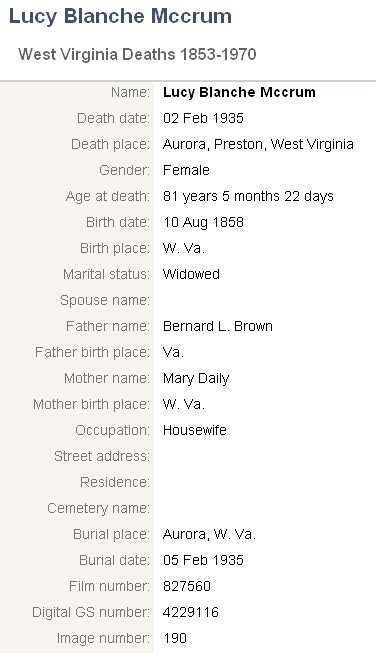Click the Cemetery name field label
The width and height of the screenshot is (391, 653).
(x=98, y=508)
